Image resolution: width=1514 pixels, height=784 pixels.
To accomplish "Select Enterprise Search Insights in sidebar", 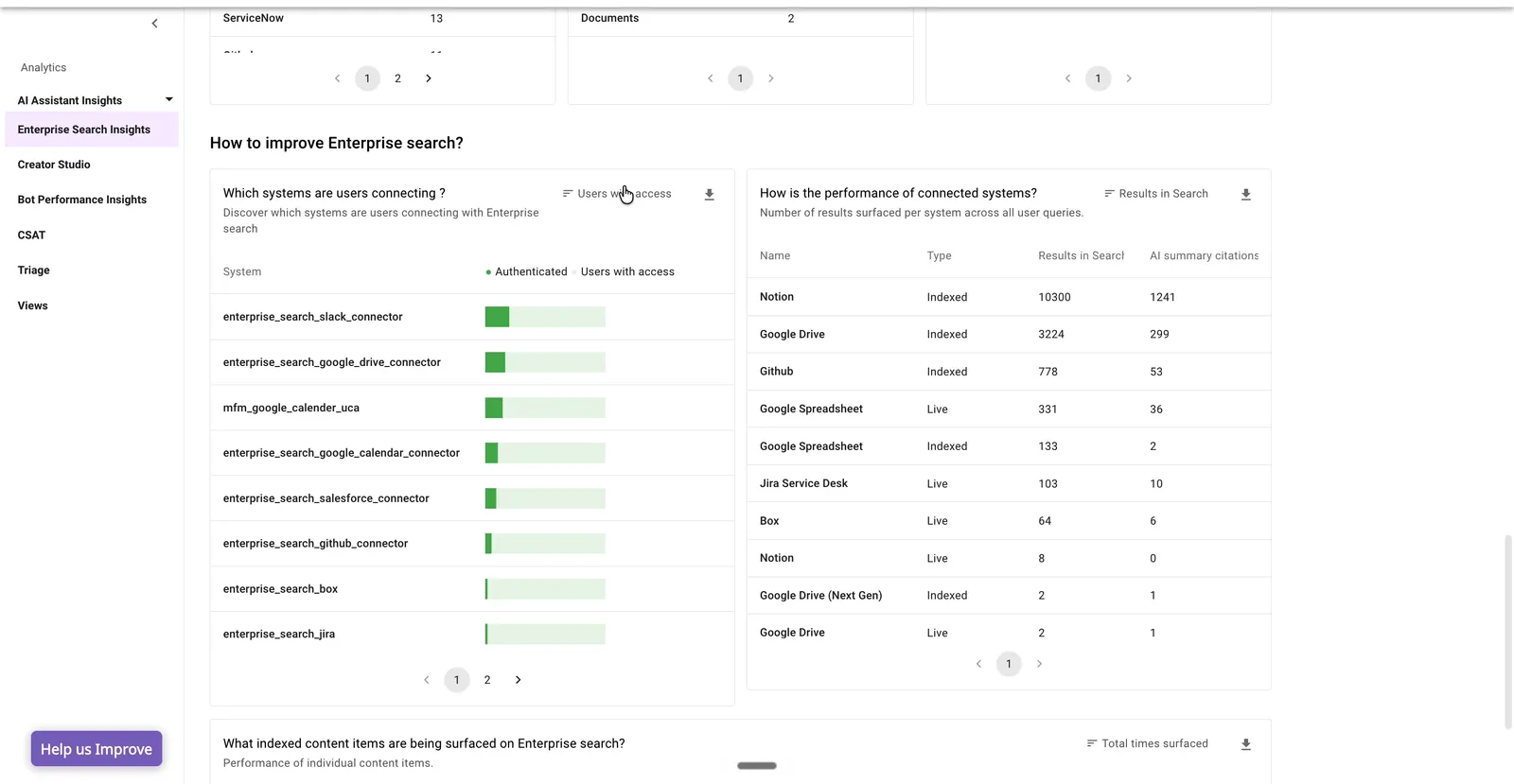I will click(92, 130).
